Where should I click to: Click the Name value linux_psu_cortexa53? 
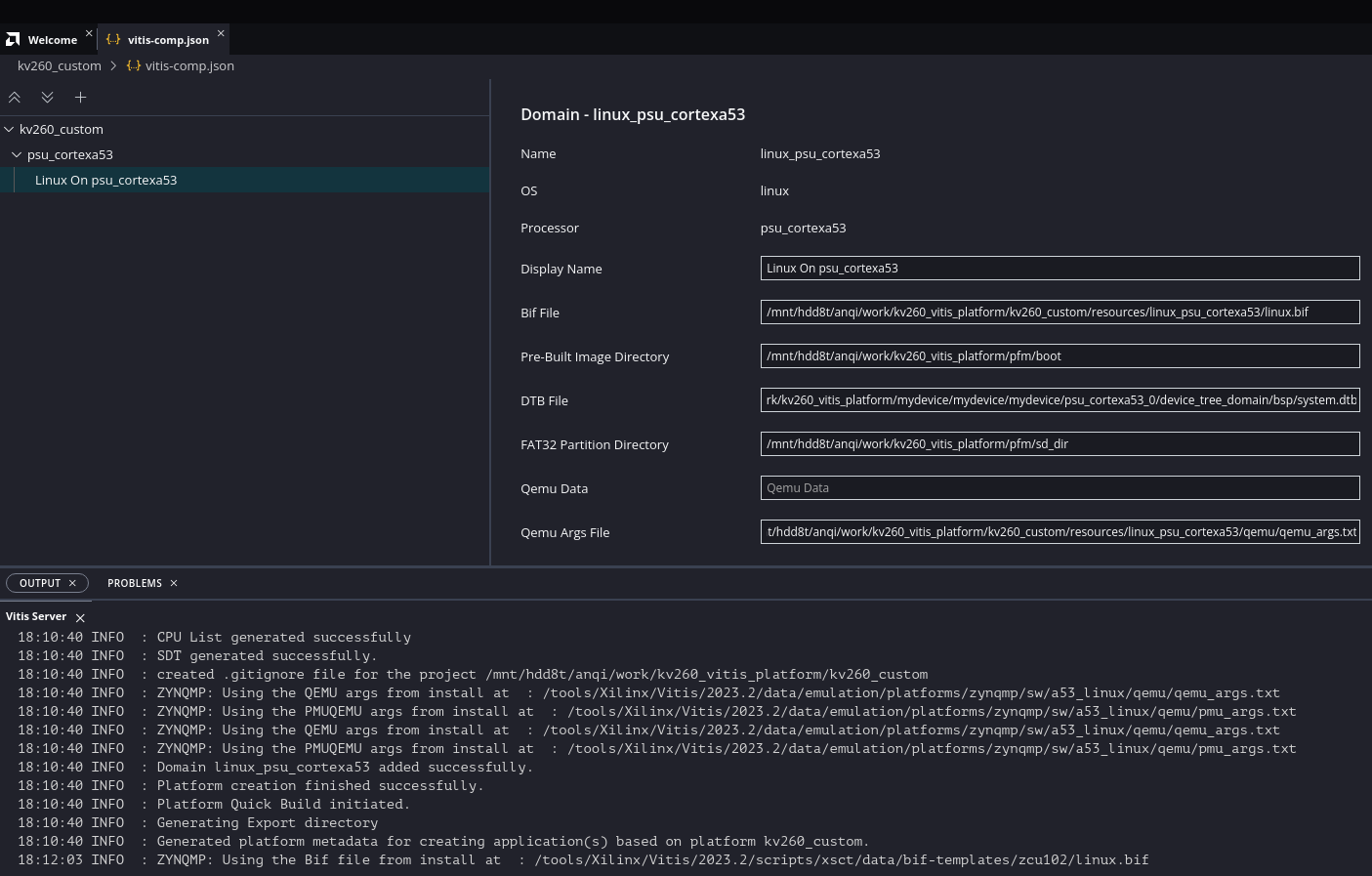point(820,154)
